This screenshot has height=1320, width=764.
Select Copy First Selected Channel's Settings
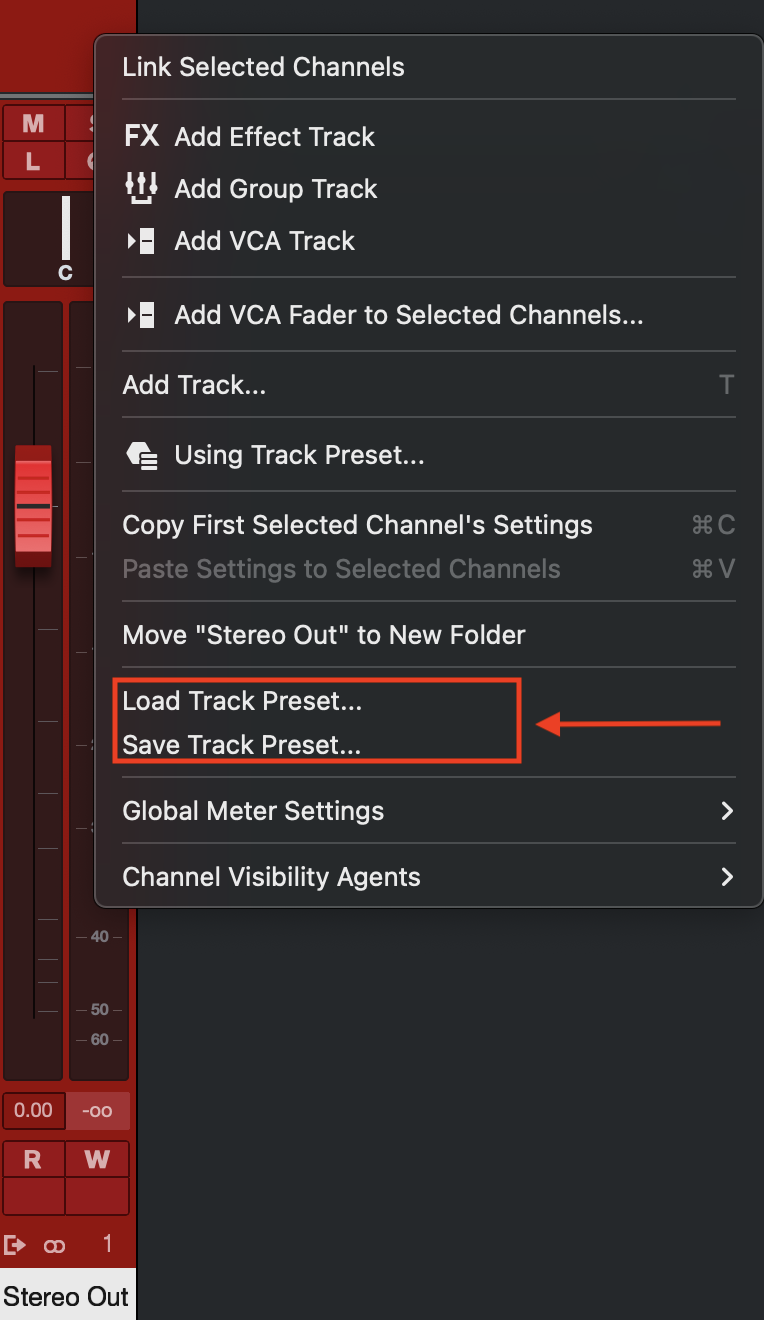pyautogui.click(x=357, y=525)
